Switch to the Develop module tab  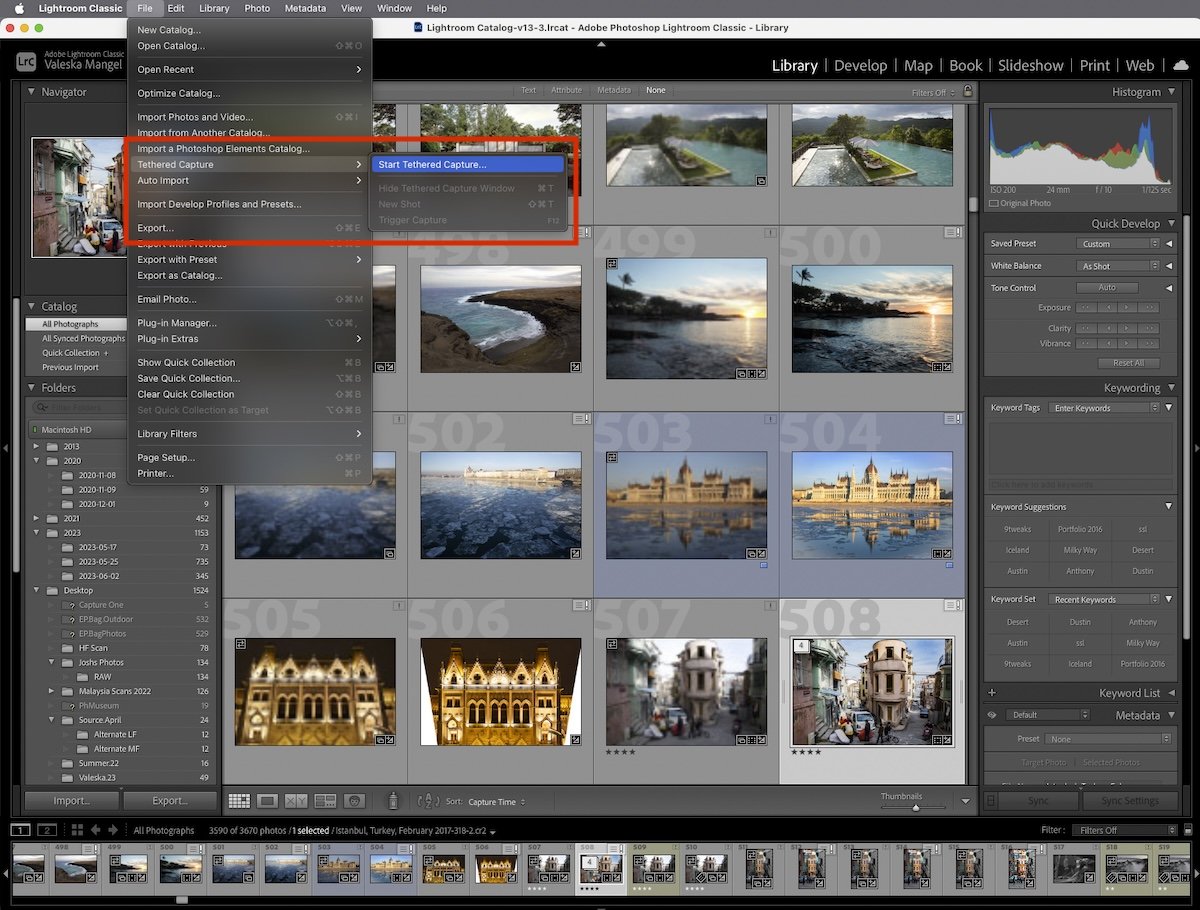pos(860,65)
